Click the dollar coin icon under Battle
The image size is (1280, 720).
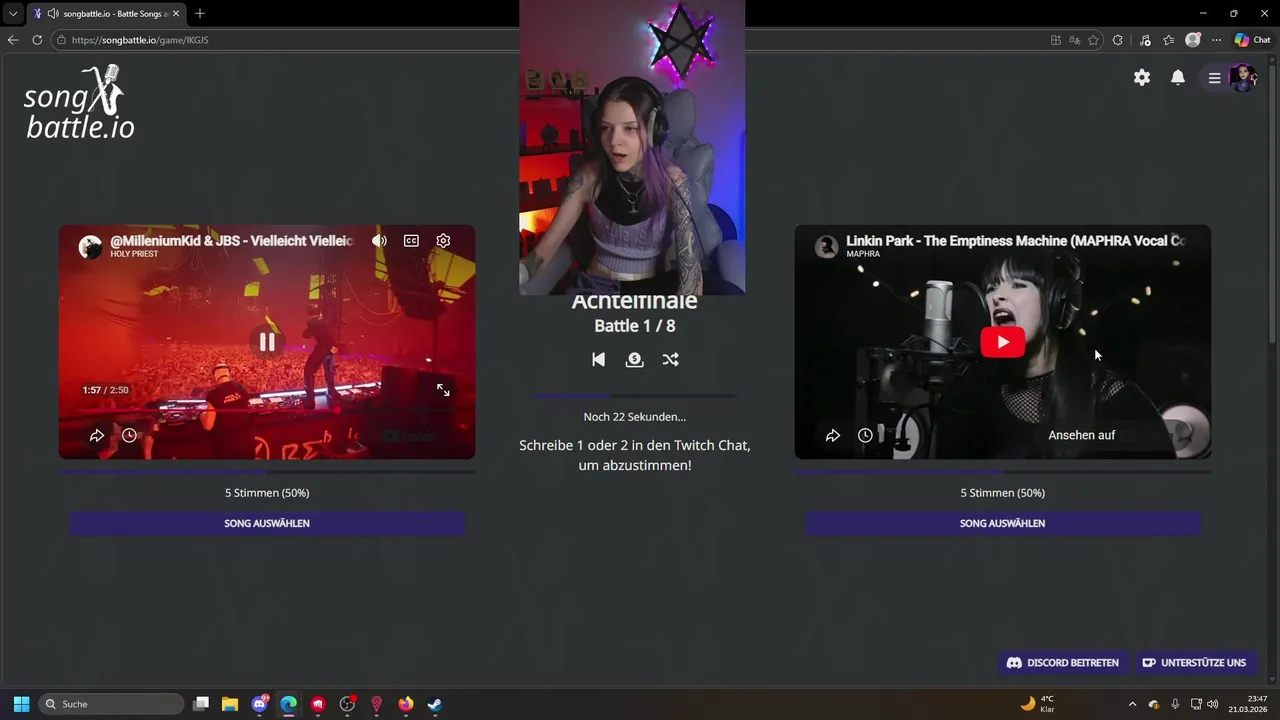click(634, 359)
